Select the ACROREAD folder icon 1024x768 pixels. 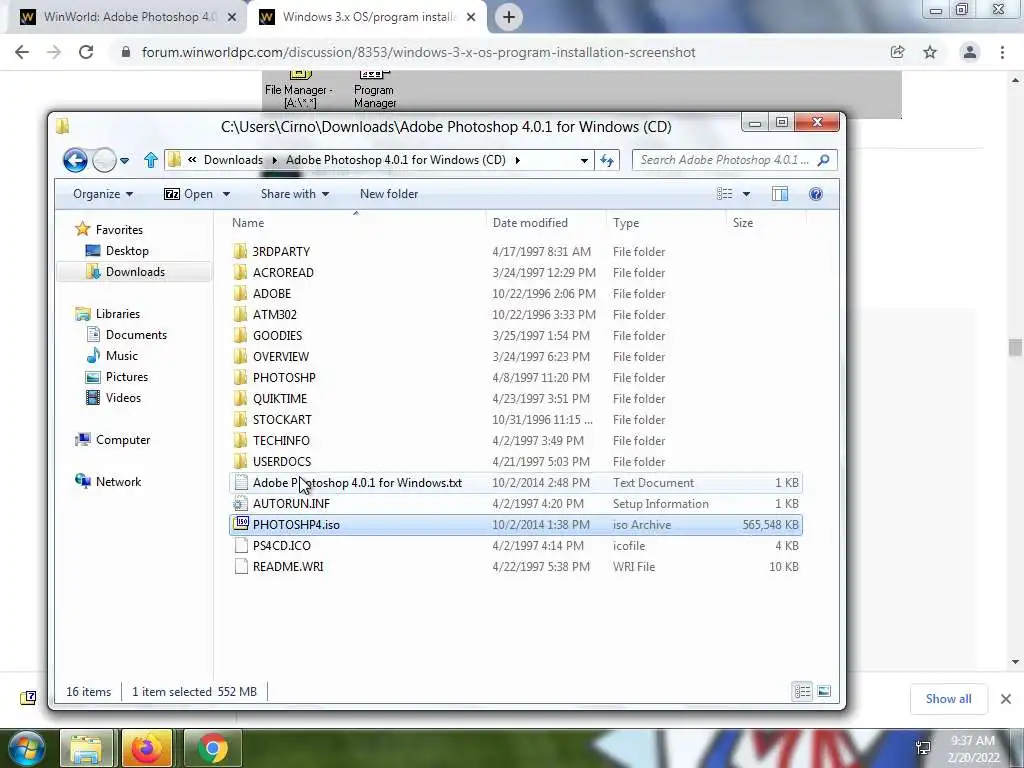click(240, 272)
